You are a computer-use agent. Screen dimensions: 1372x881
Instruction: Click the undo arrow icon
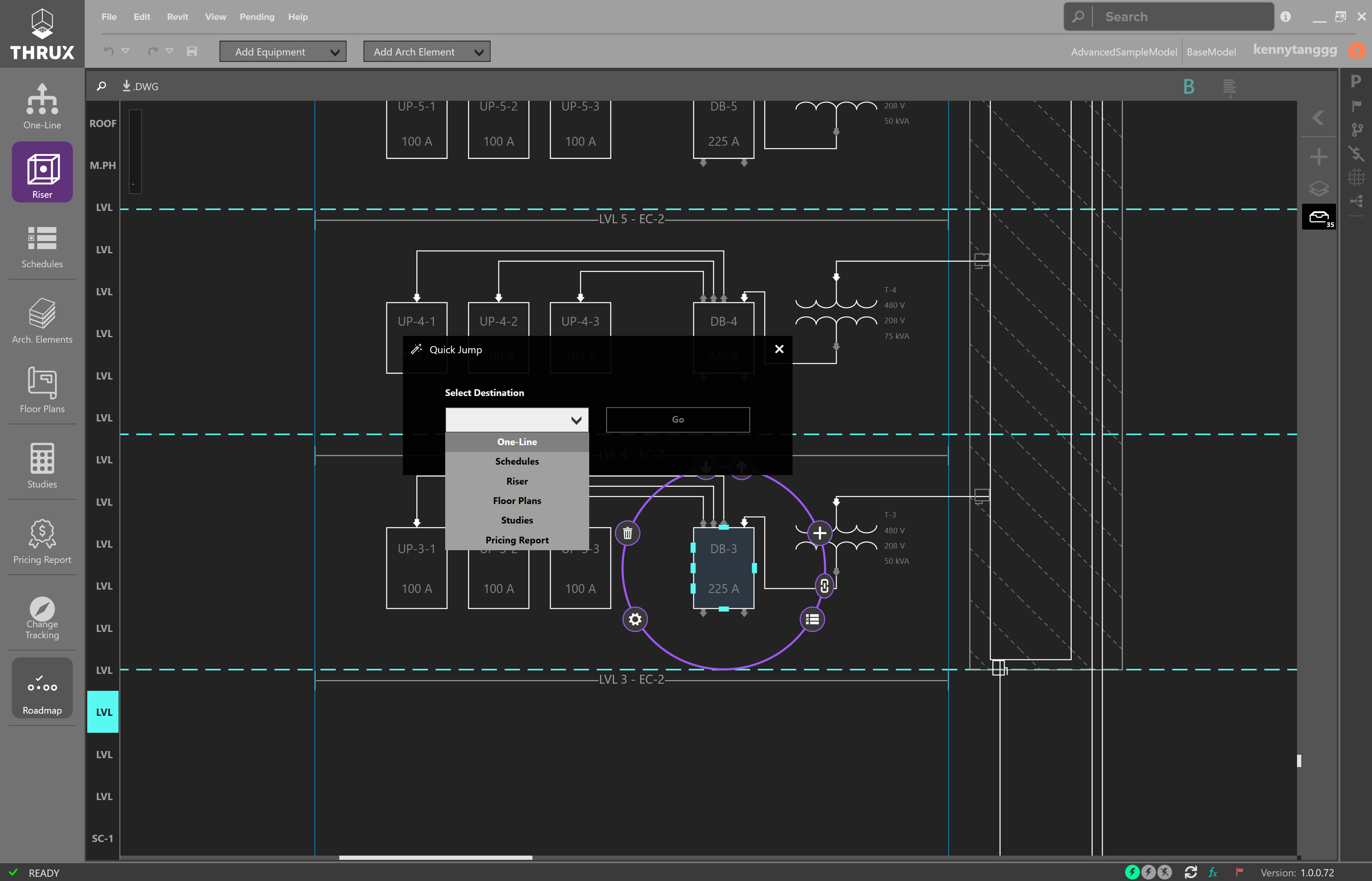click(108, 52)
